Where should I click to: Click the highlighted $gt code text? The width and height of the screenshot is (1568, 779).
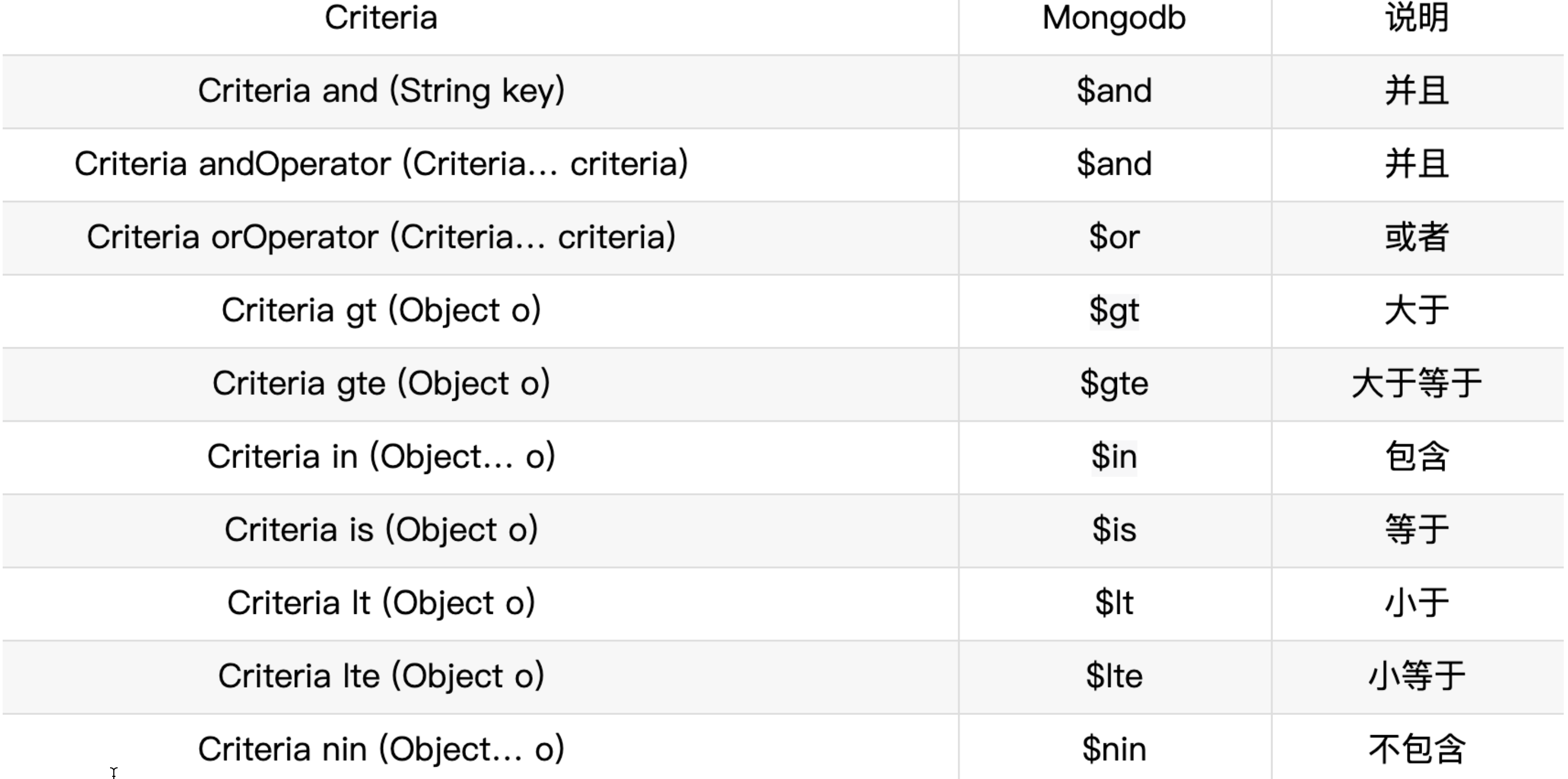click(1114, 311)
